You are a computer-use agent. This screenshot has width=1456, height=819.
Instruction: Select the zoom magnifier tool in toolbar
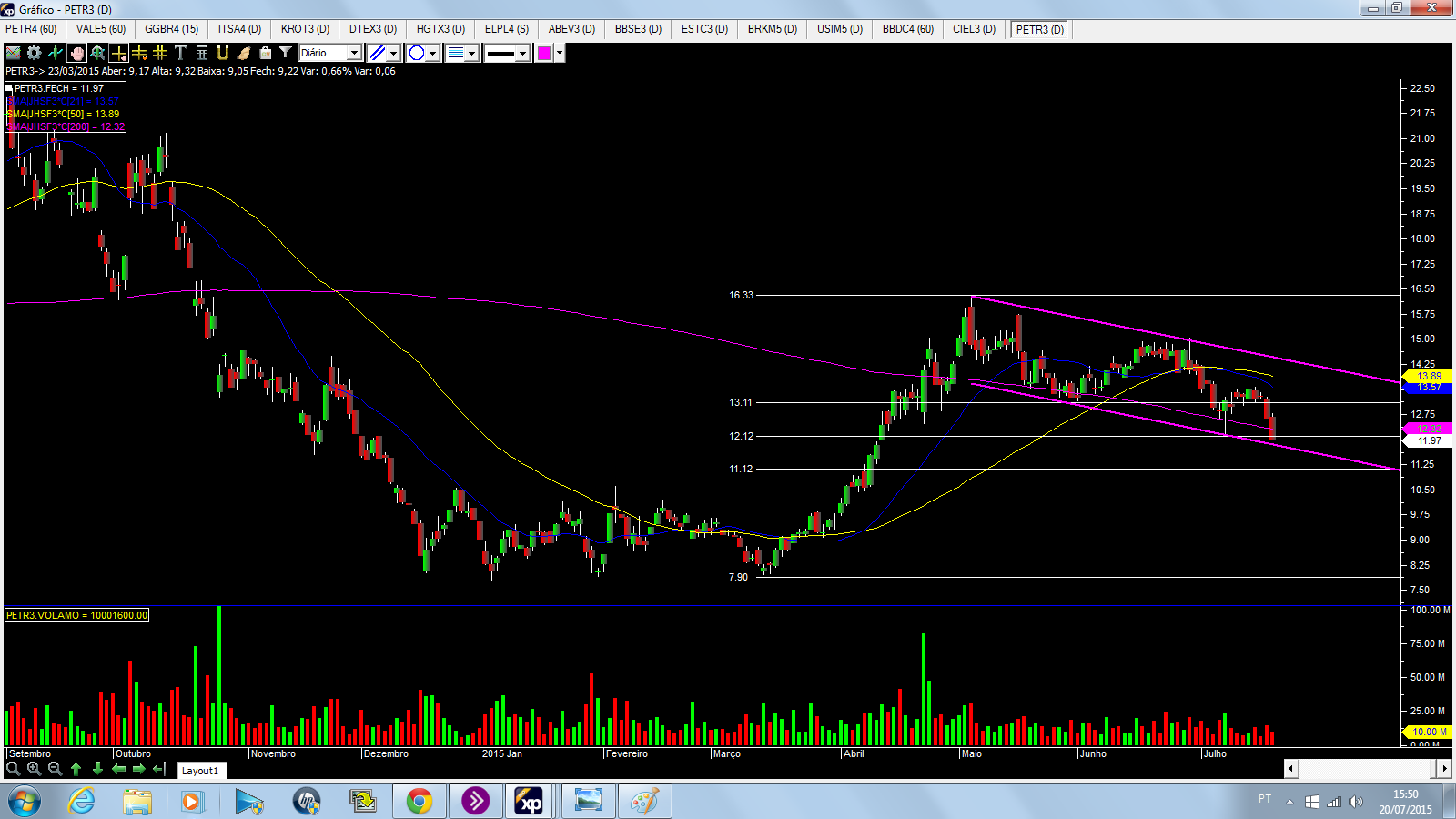pos(97,53)
